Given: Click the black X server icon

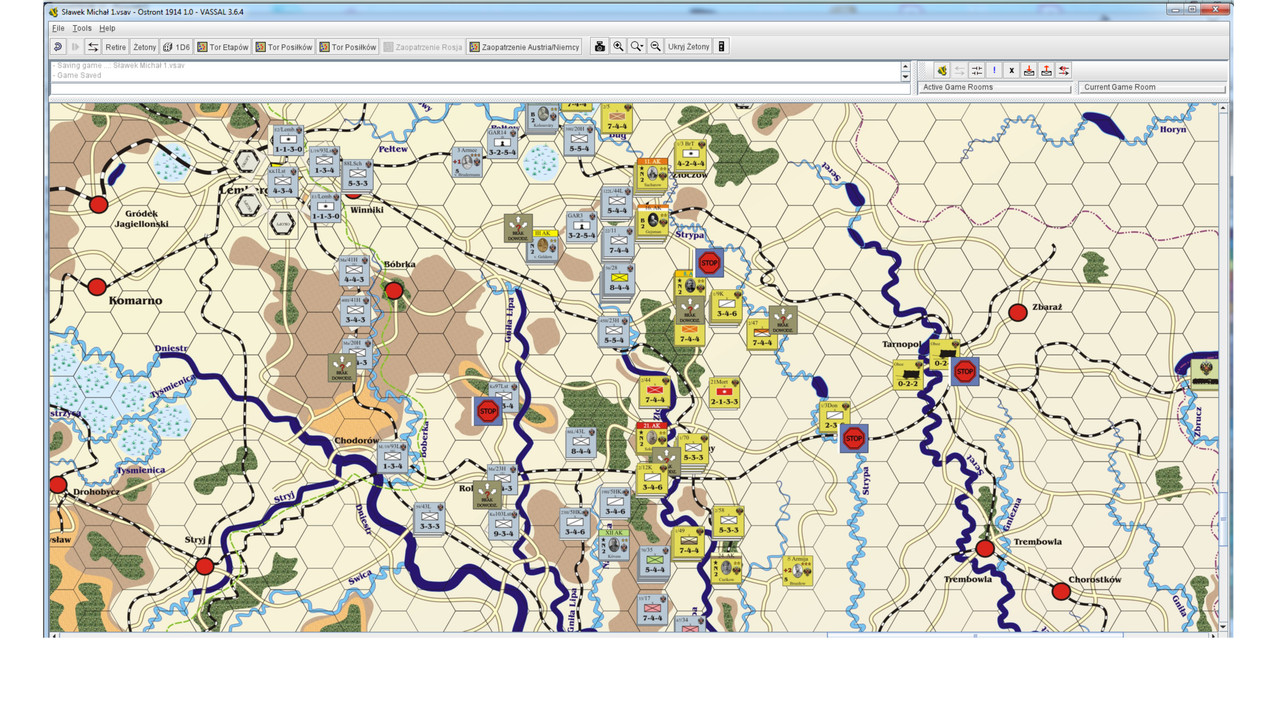Looking at the screenshot, I should click(1012, 71).
